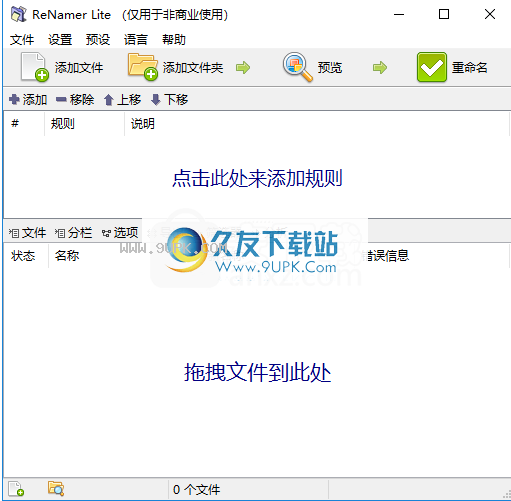Move rule down with 下移 arrow

click(x=156, y=99)
